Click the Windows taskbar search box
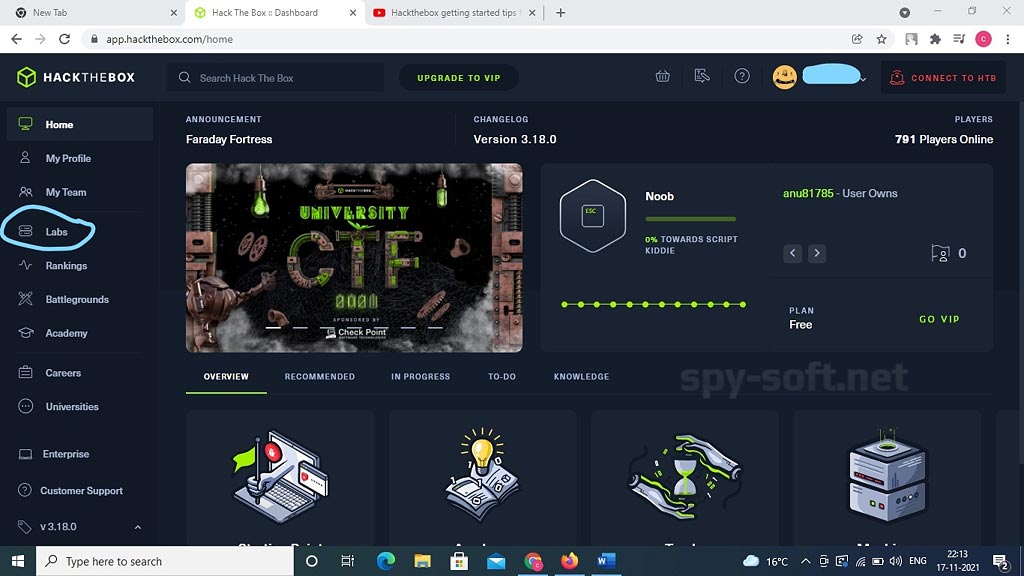1024x576 pixels. pos(165,561)
